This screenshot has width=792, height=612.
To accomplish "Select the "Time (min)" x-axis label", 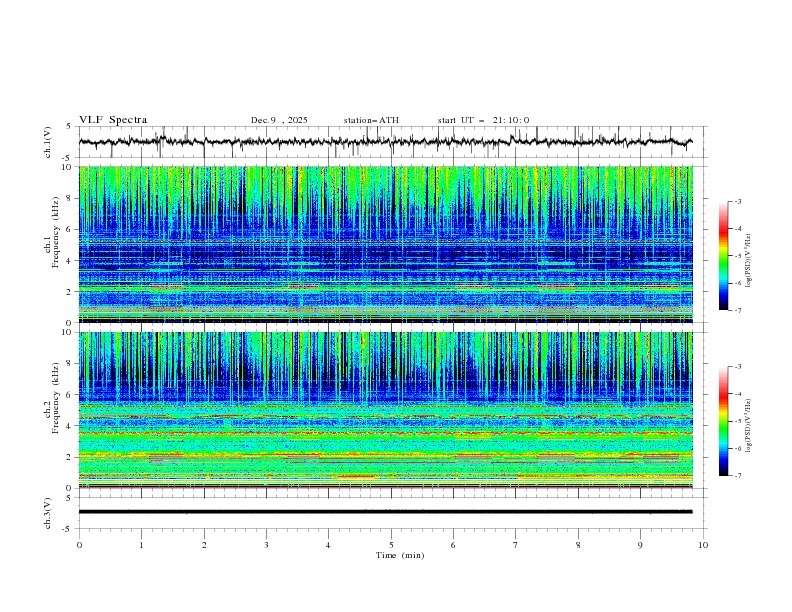I will [x=400, y=555].
